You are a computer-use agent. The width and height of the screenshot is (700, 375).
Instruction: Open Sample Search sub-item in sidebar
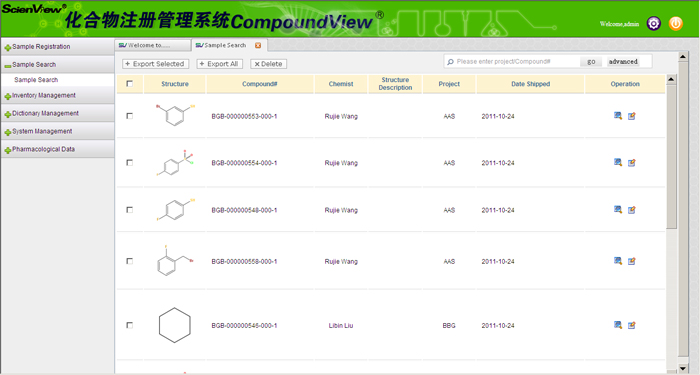click(x=36, y=79)
